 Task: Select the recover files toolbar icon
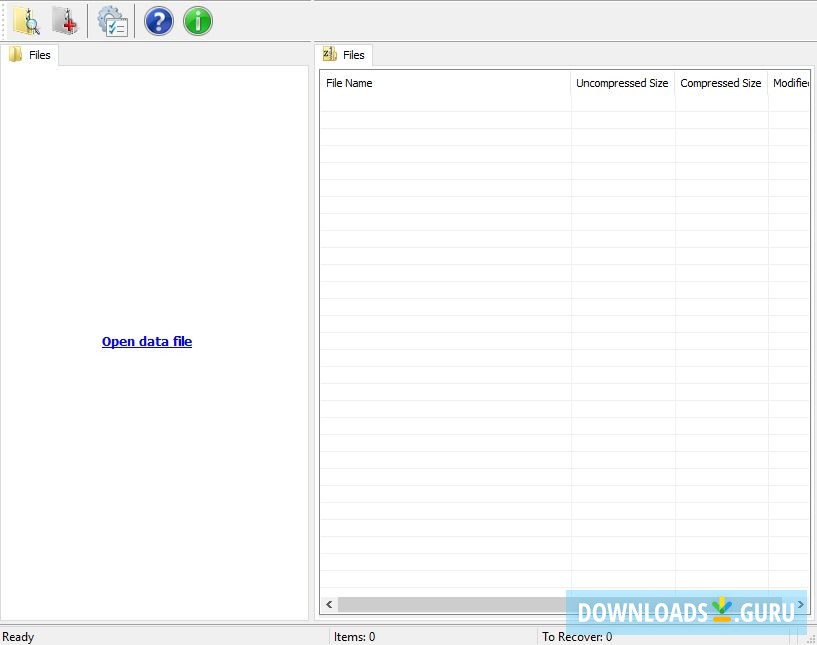click(x=64, y=20)
